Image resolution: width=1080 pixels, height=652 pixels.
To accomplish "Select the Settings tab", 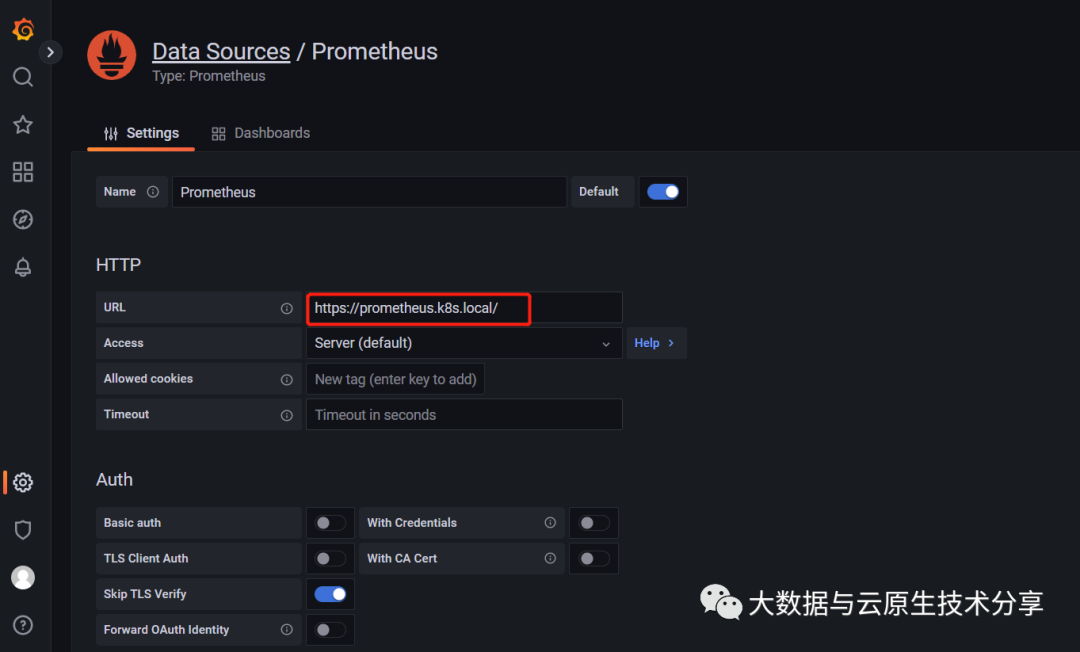I will tap(141, 133).
